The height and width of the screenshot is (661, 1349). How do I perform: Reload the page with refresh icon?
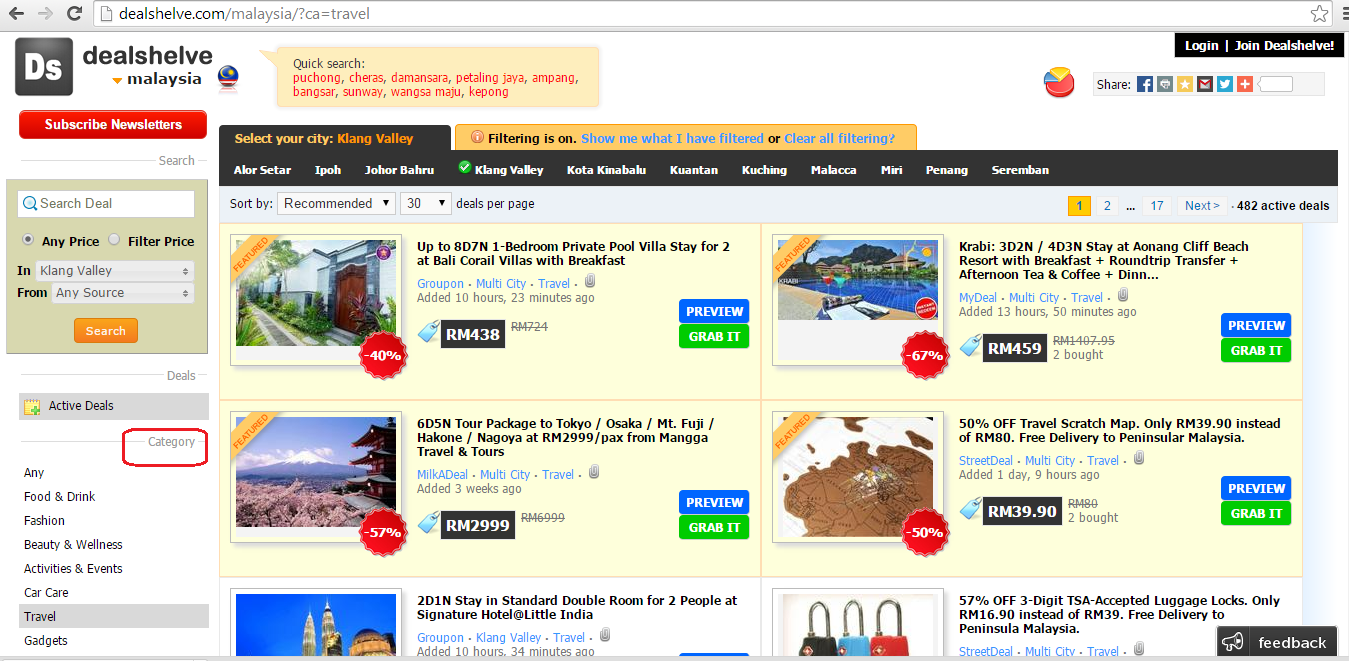click(x=74, y=14)
